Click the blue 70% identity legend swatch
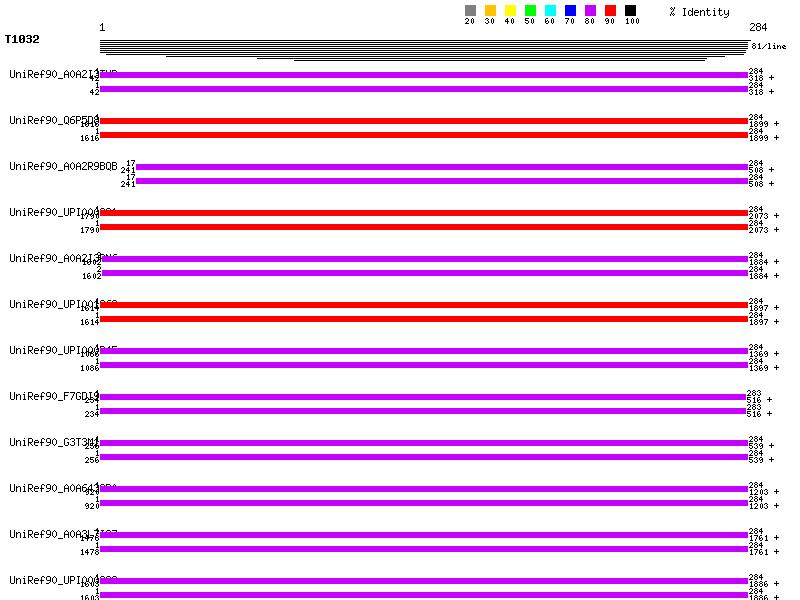The width and height of the screenshot is (800, 600). coord(570,11)
